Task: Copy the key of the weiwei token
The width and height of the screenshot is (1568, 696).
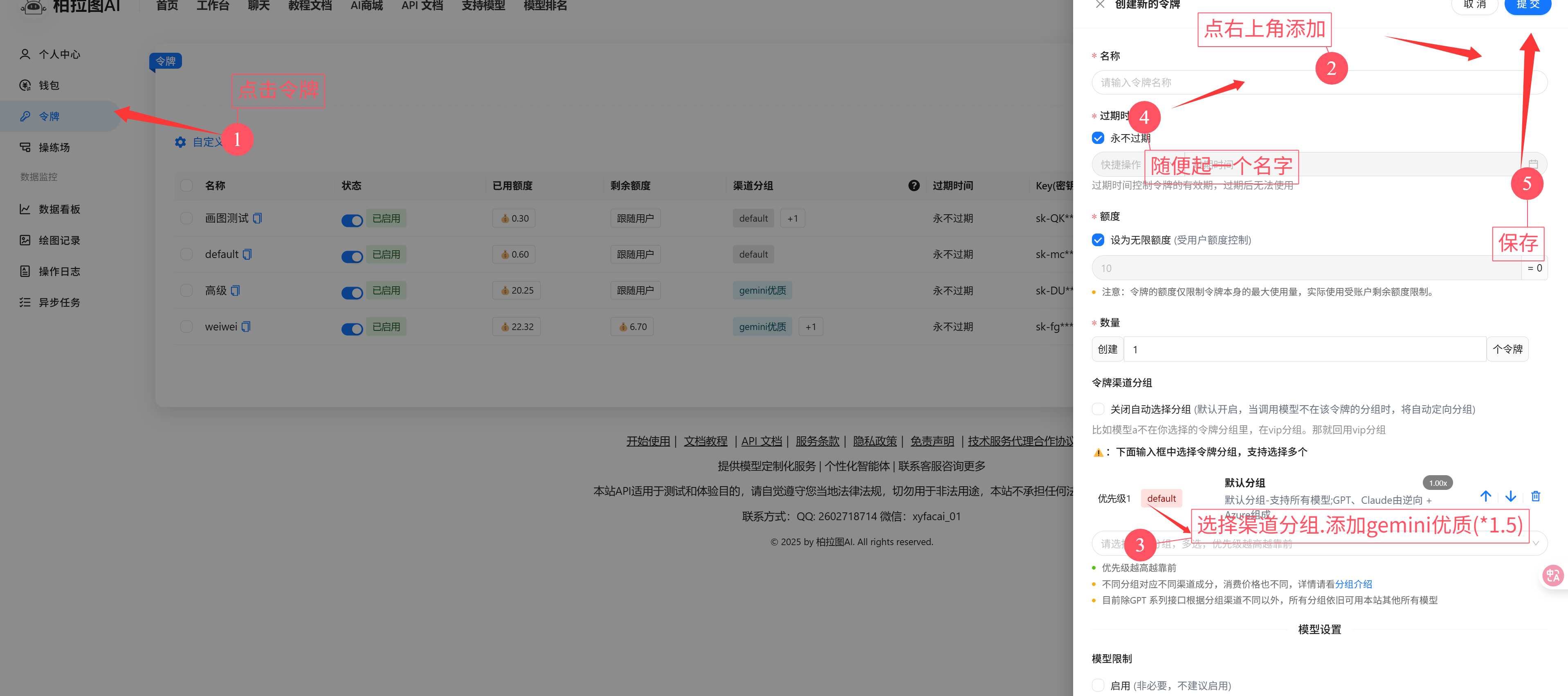Action: pyautogui.click(x=246, y=326)
